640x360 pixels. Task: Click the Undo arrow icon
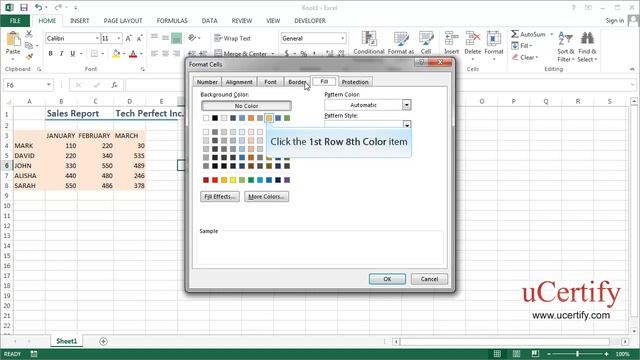[38, 7]
